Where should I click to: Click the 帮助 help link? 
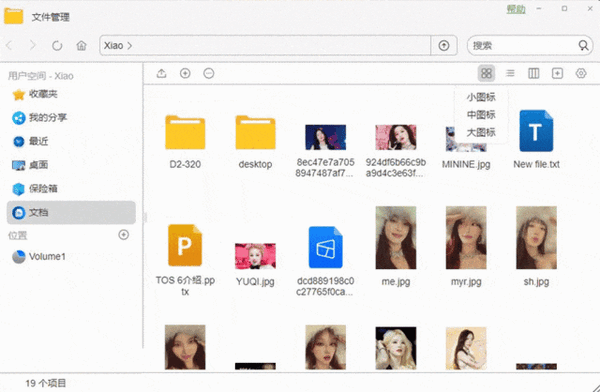(516, 9)
